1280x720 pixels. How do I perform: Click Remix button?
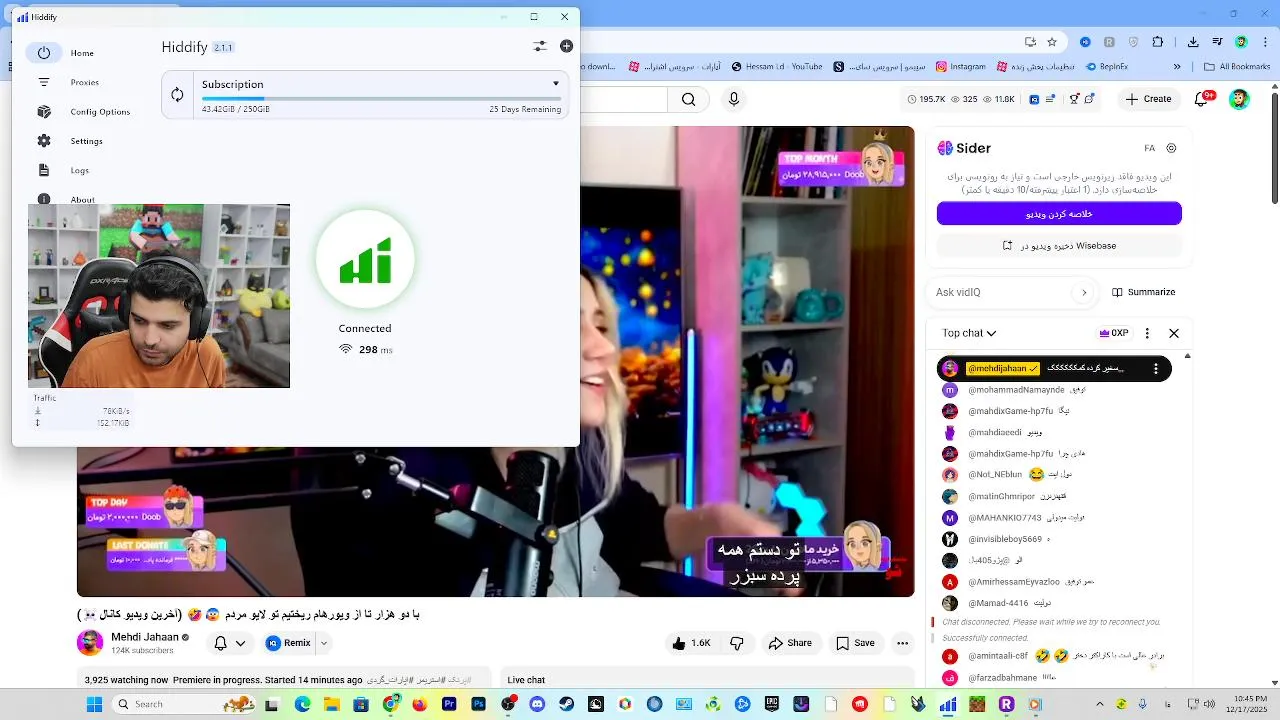289,643
